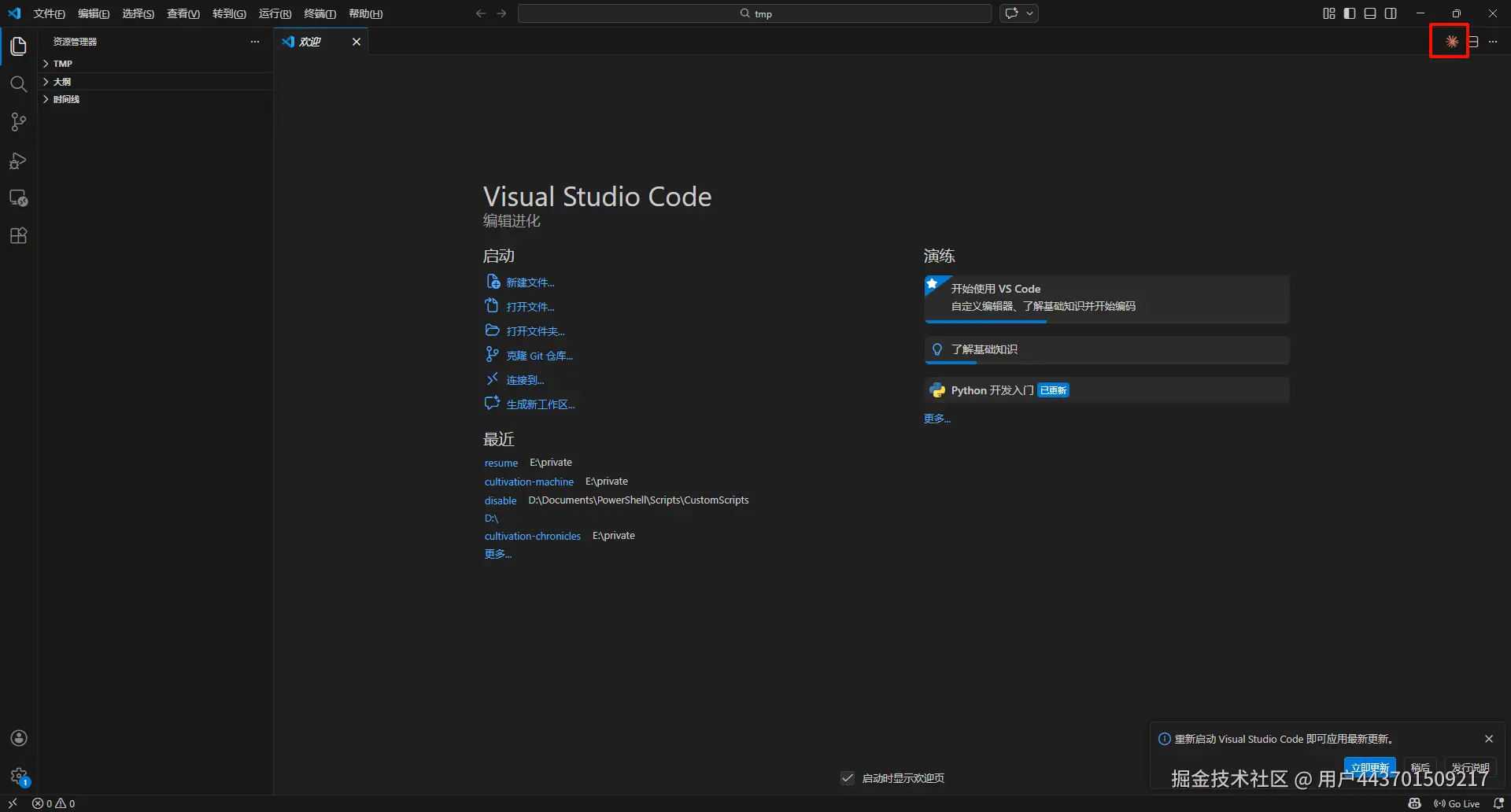Expand the 大纲 section
The height and width of the screenshot is (812, 1511).
(61, 81)
